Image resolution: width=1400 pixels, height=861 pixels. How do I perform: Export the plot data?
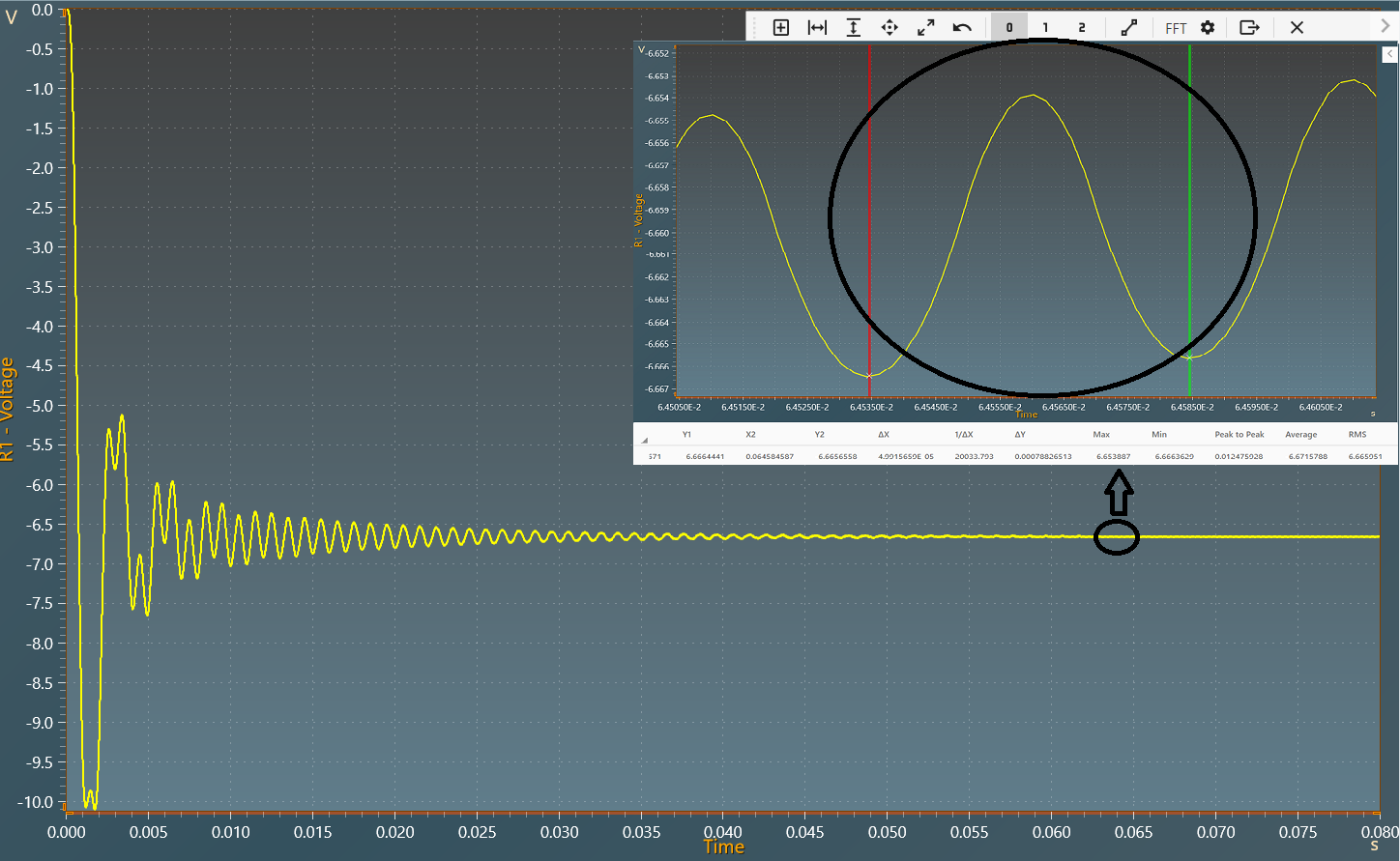(1249, 27)
